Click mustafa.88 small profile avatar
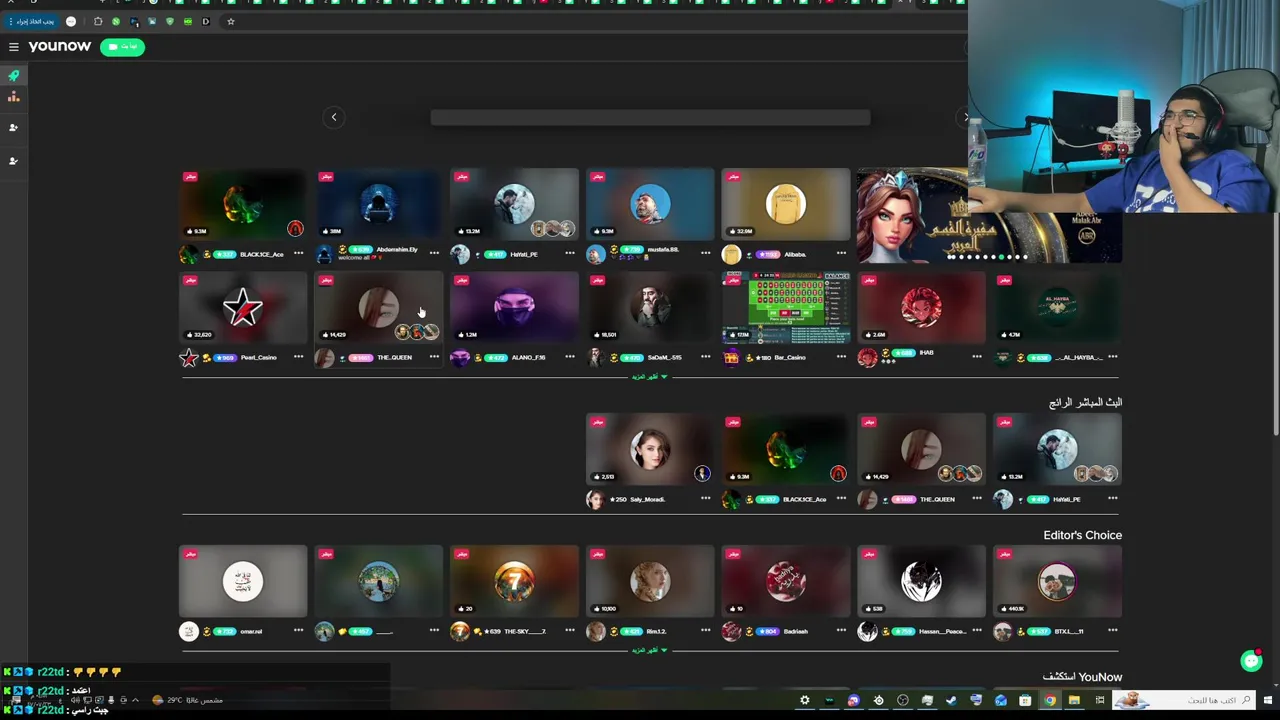1280x720 pixels. [x=596, y=255]
